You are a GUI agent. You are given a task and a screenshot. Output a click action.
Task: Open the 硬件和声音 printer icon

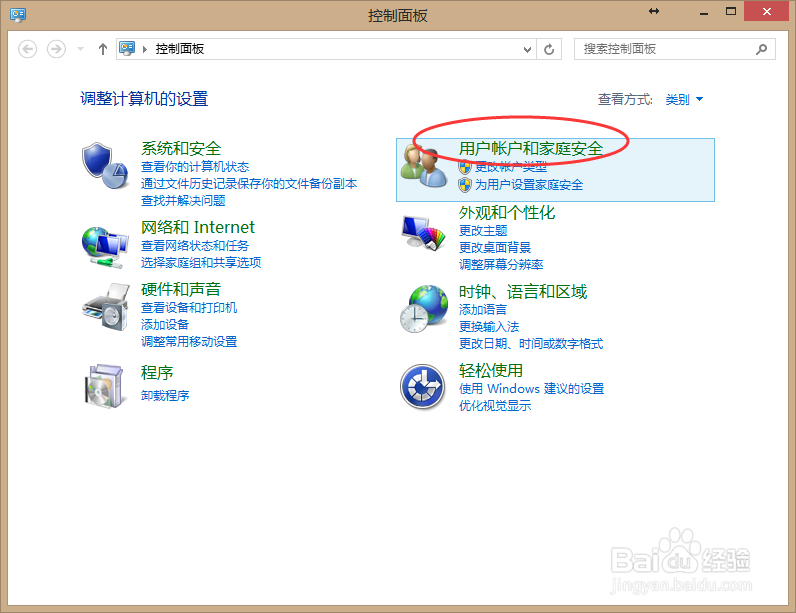pyautogui.click(x=106, y=307)
